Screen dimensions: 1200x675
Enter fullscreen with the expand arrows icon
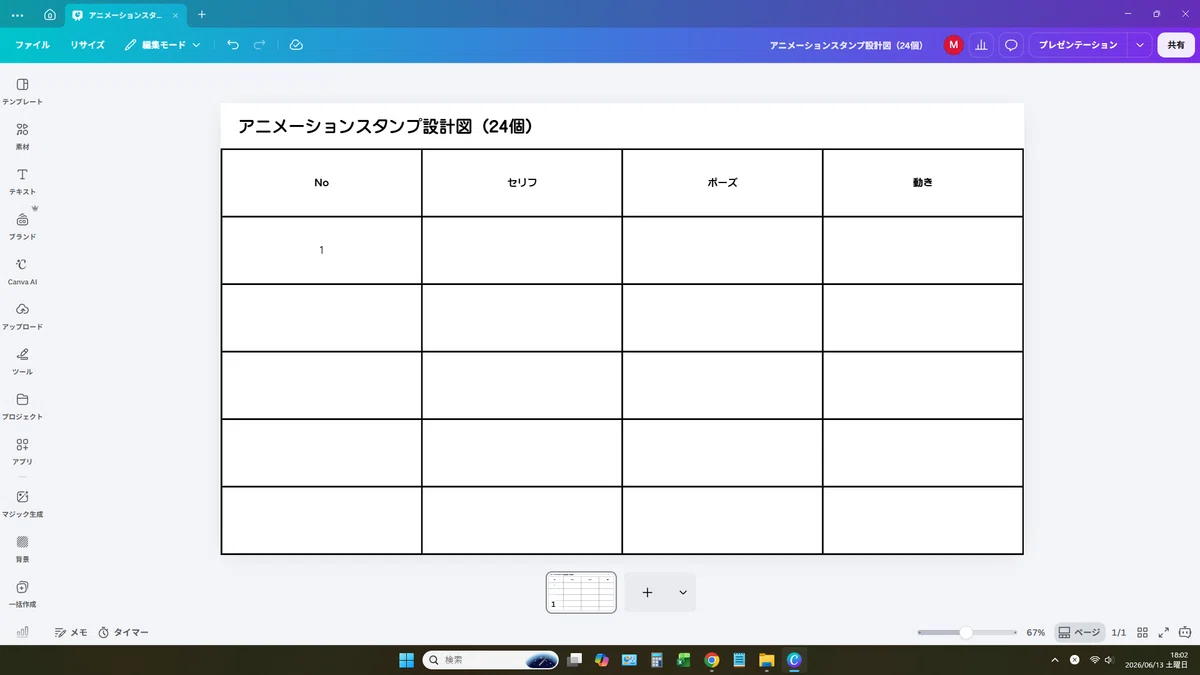coord(1163,632)
